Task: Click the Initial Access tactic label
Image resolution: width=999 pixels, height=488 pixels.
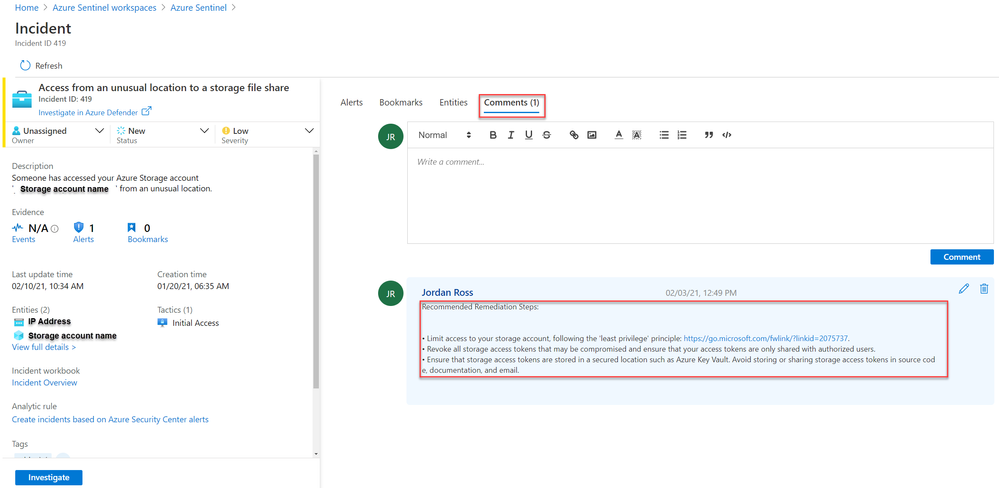Action: (x=196, y=323)
